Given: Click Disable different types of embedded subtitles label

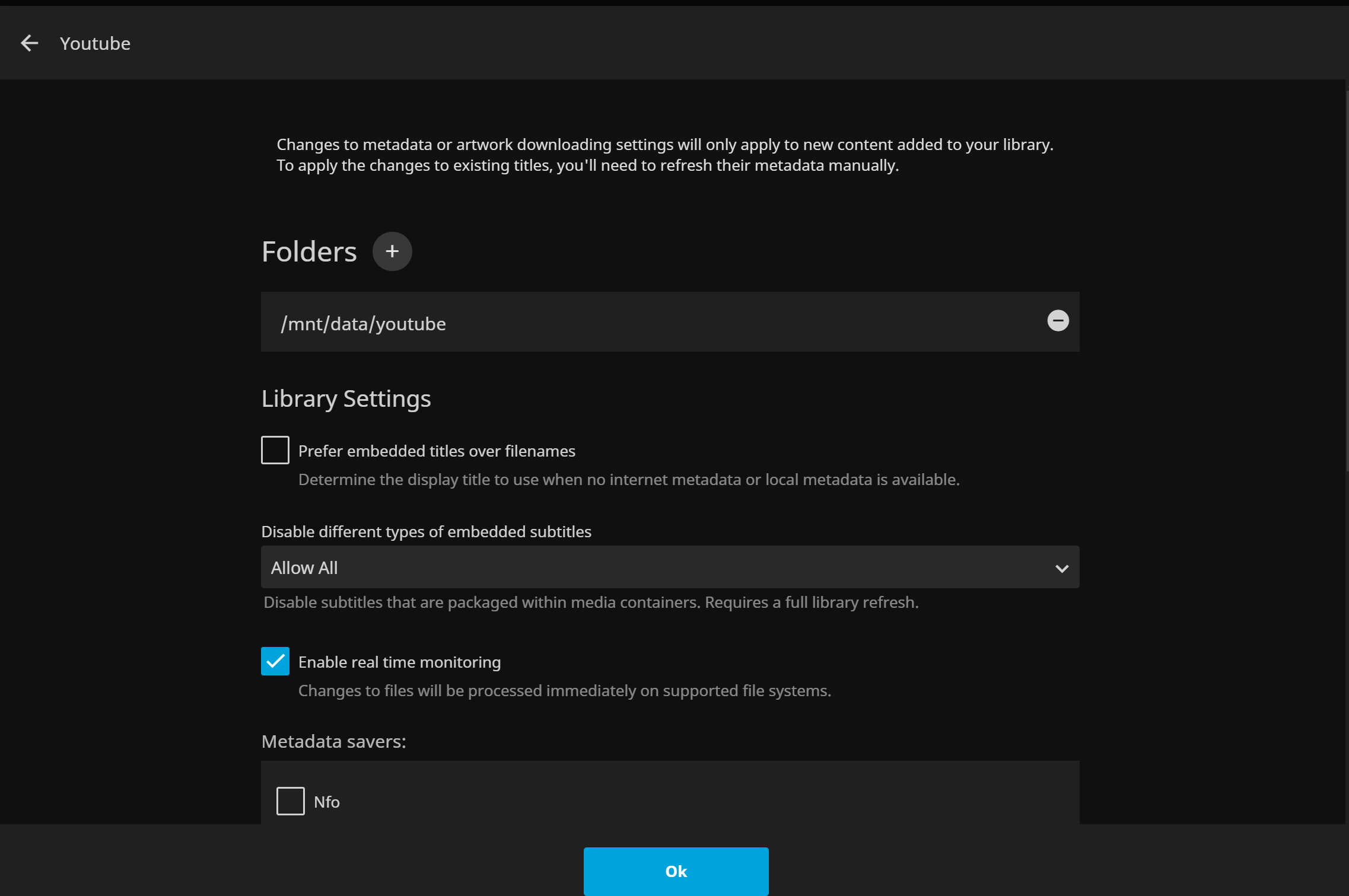Looking at the screenshot, I should tap(426, 532).
